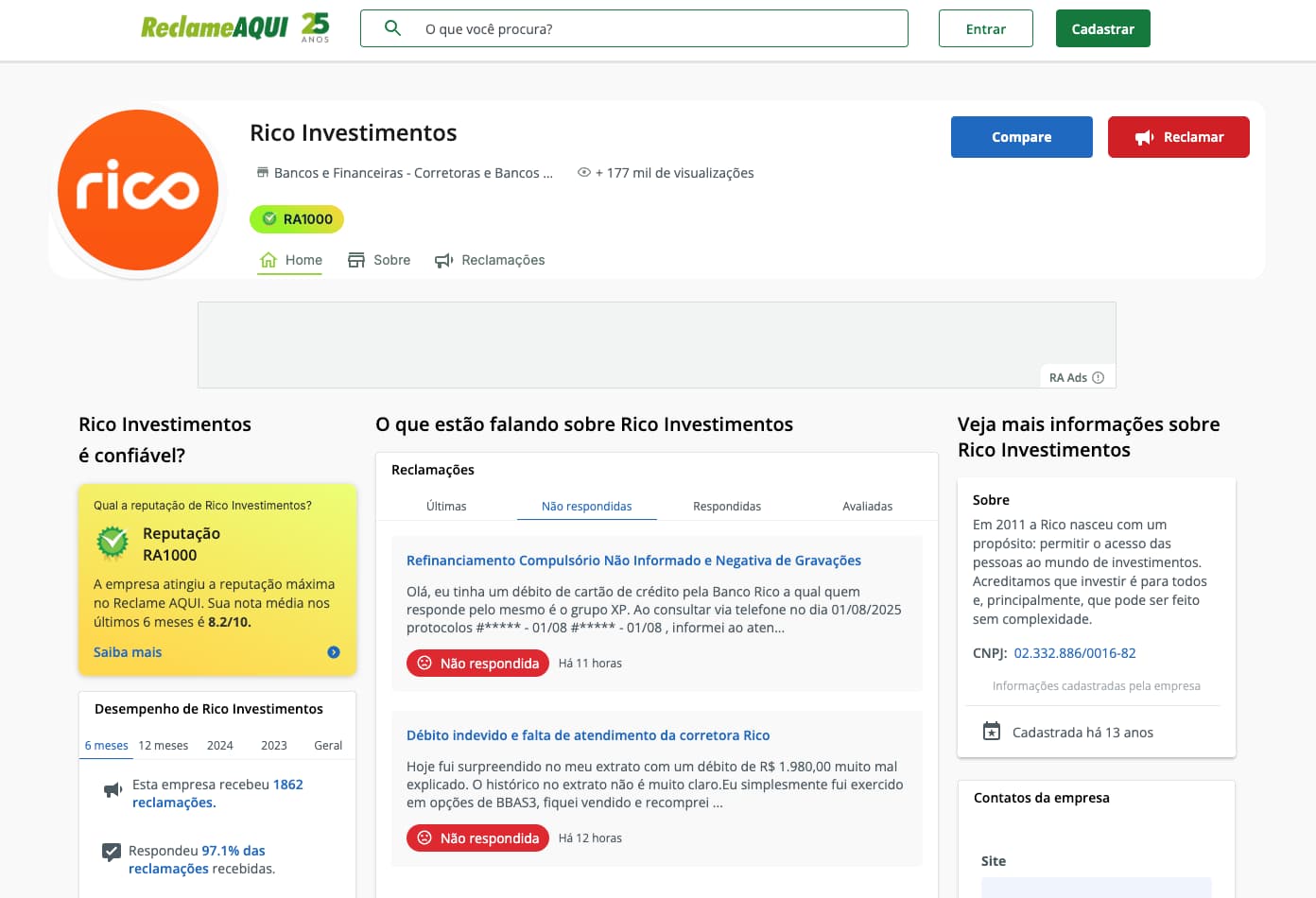
Task: Click the search magnifier icon
Action: pos(392,28)
